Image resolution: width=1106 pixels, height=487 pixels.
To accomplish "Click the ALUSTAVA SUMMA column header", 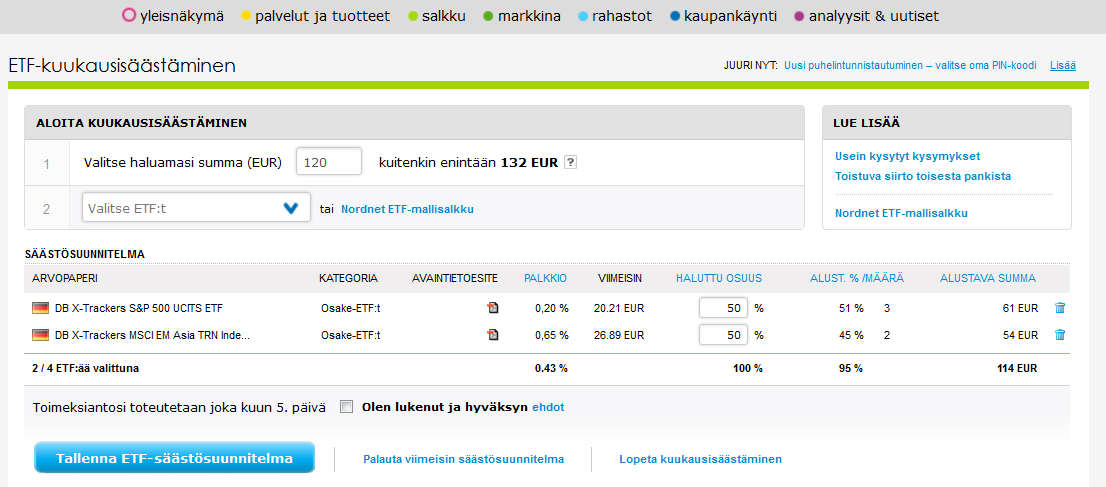I will (x=988, y=278).
